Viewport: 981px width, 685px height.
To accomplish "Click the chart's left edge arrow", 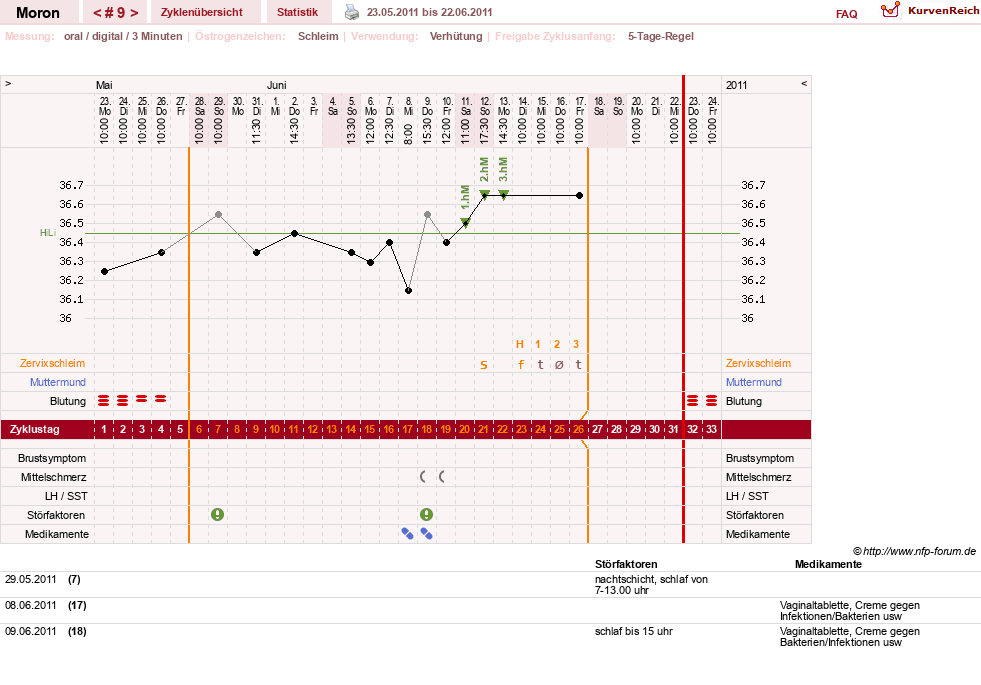I will (x=8, y=83).
